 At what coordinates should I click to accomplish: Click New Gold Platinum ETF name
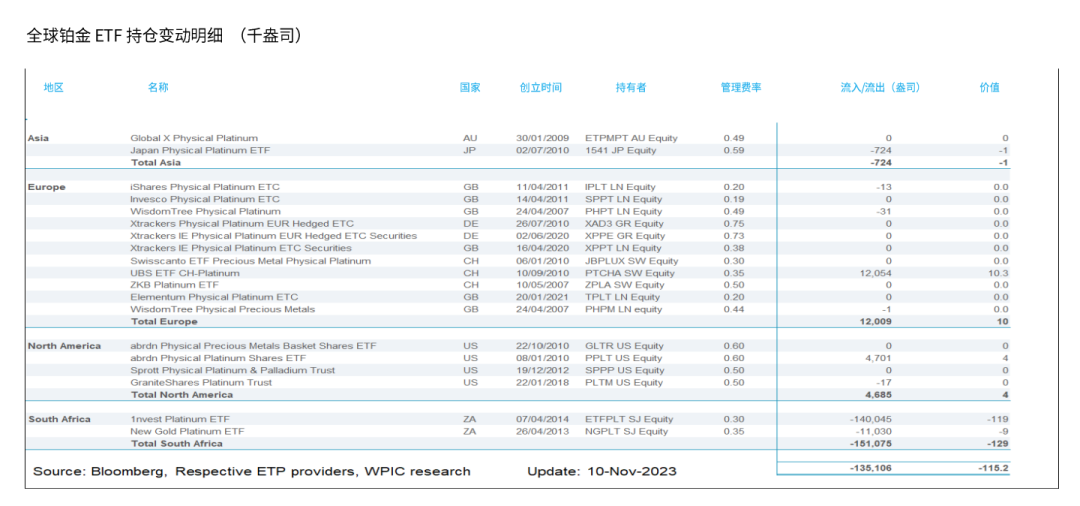(x=187, y=432)
